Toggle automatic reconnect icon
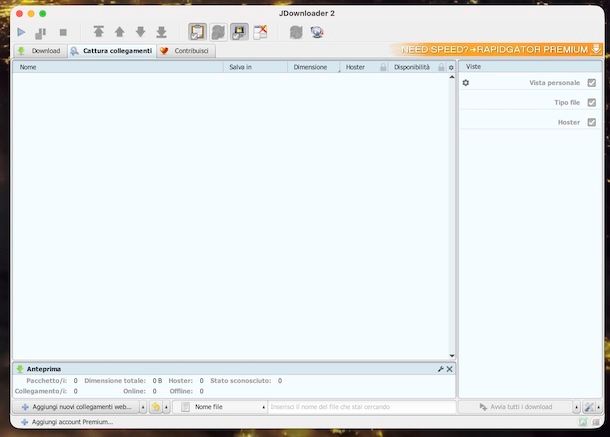 [x=218, y=32]
